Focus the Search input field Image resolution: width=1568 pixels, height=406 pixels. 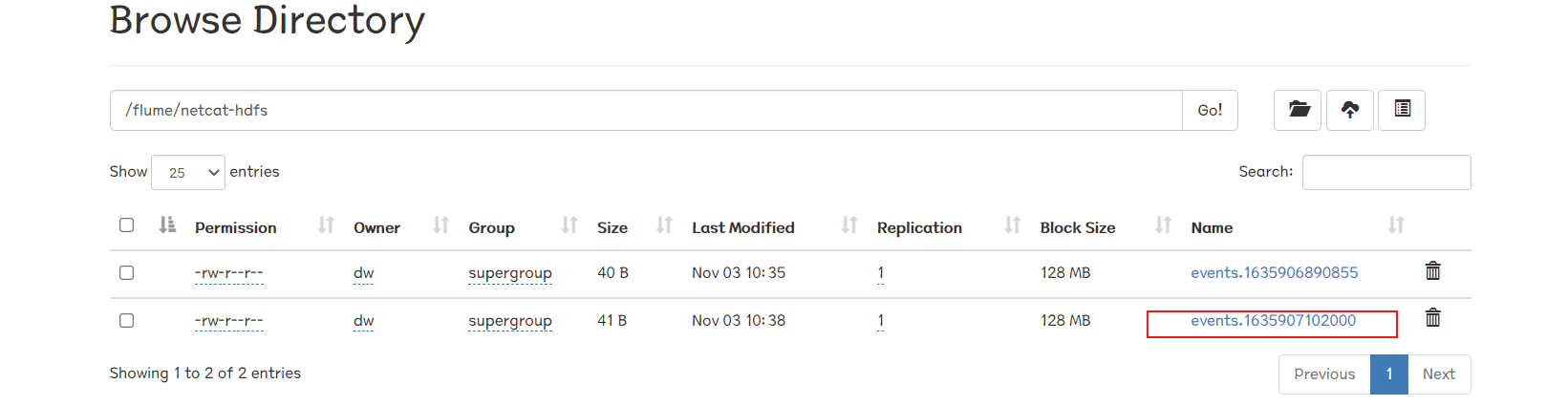click(1386, 173)
